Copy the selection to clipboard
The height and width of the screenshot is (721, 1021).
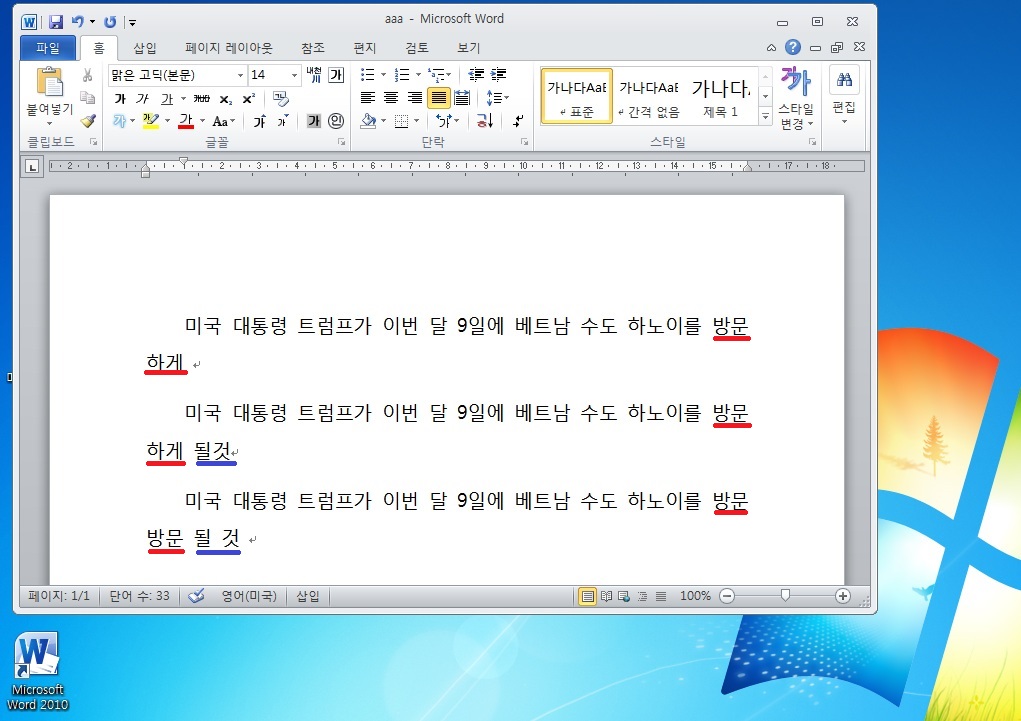pos(87,98)
